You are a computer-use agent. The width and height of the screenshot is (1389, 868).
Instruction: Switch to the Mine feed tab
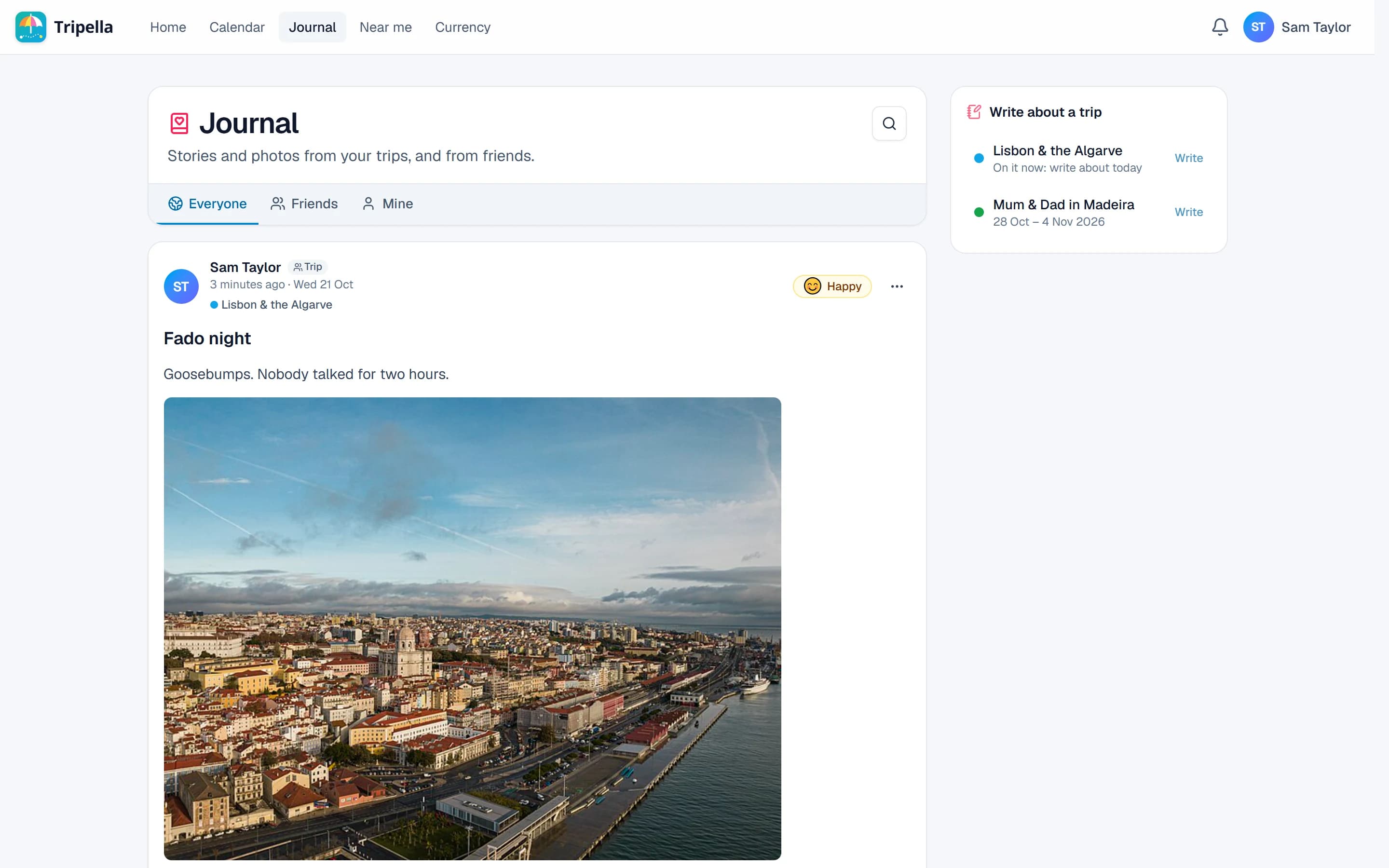pos(387,204)
